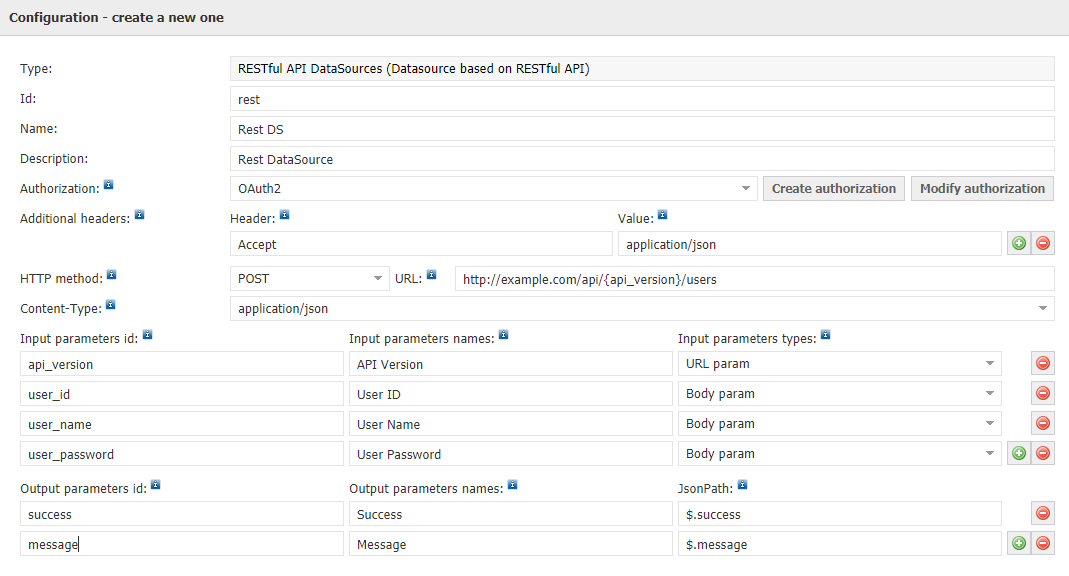Click the Create authorization button
The image size is (1069, 576).
[x=834, y=189]
